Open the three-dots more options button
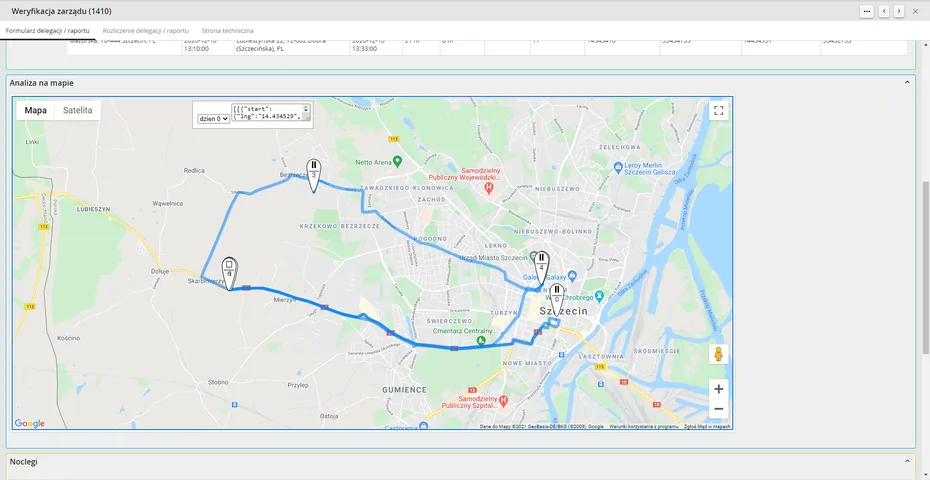The image size is (930, 480). [867, 11]
